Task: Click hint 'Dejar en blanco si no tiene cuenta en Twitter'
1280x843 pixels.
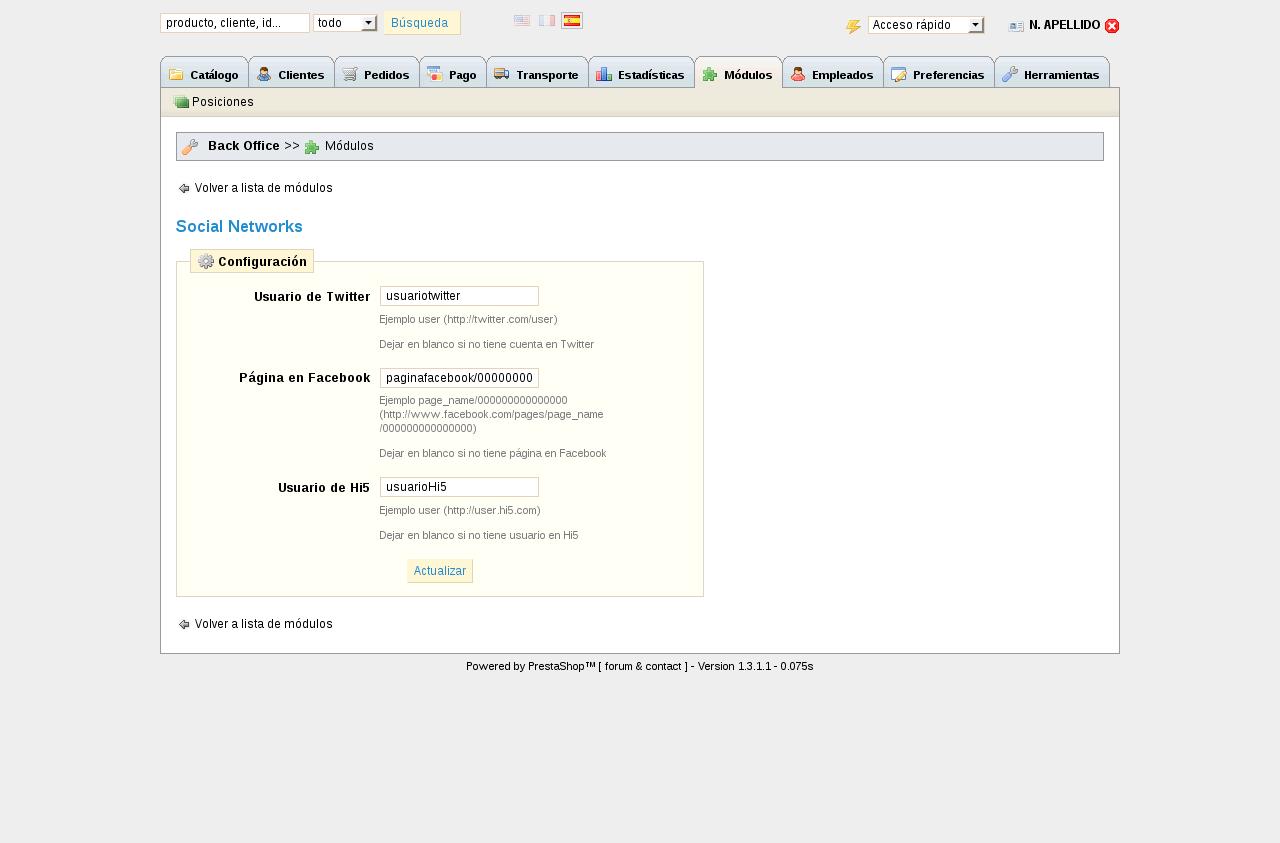Action: [486, 344]
